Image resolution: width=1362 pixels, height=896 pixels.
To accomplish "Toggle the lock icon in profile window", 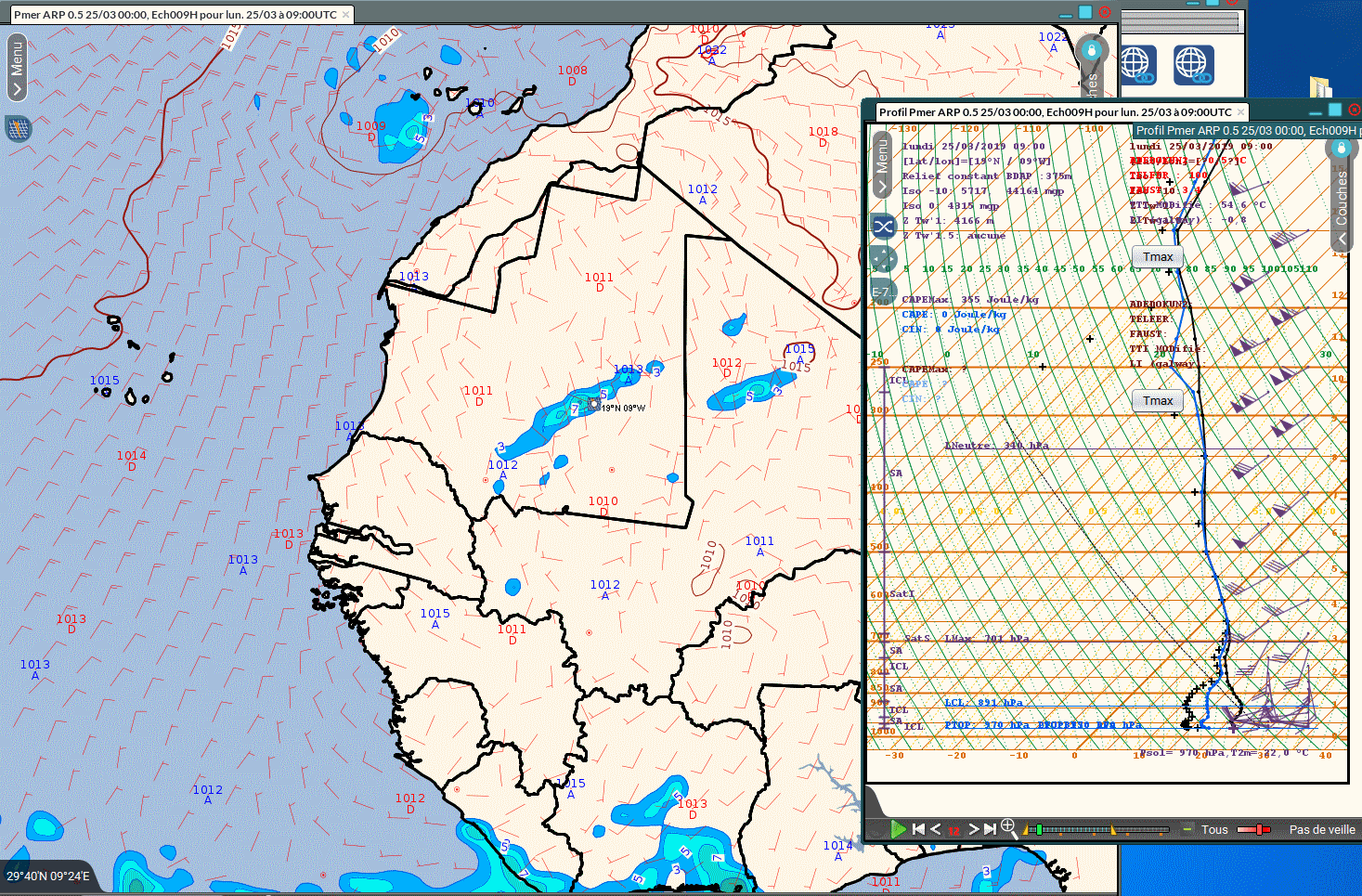I will 1341,148.
